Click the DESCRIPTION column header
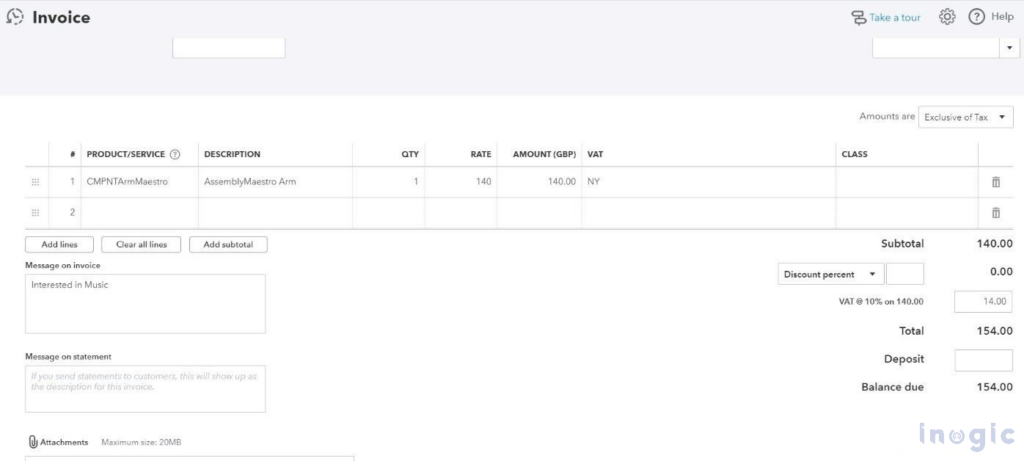 click(232, 155)
